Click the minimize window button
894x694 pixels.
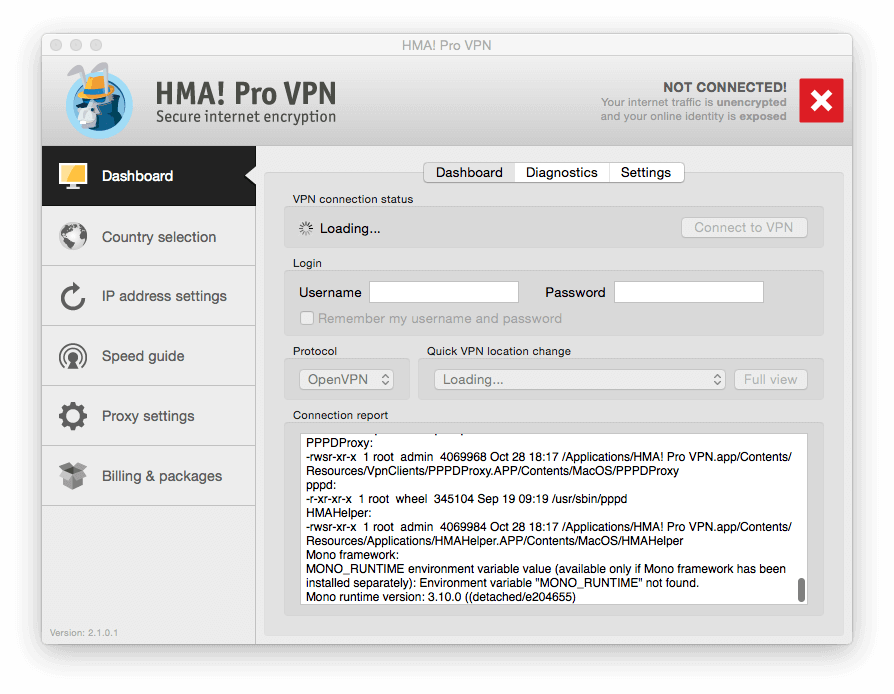[x=76, y=44]
